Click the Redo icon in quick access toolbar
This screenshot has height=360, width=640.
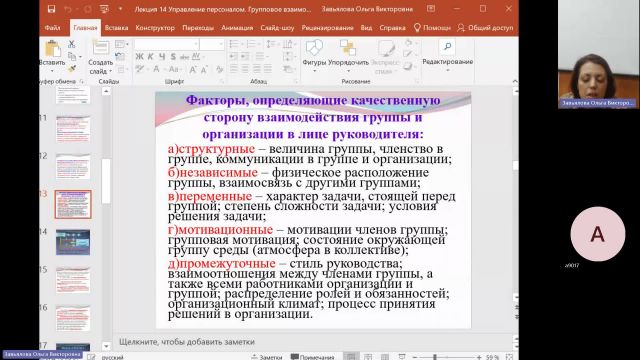coord(87,9)
